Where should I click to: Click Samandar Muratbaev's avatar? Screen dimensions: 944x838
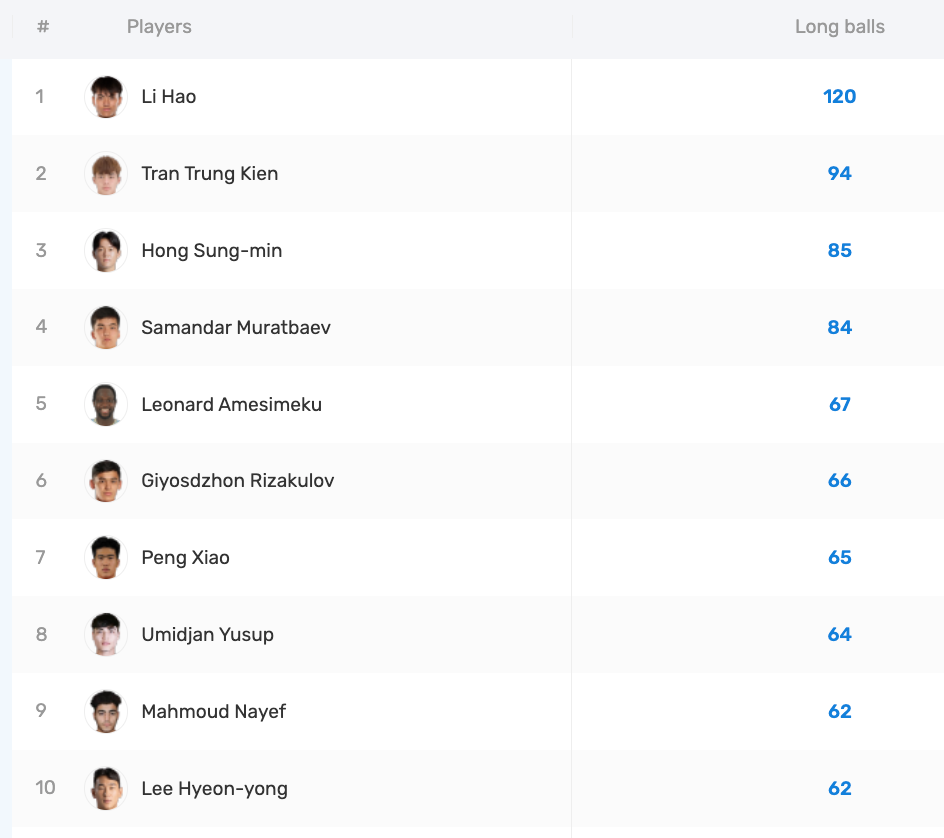pos(105,328)
